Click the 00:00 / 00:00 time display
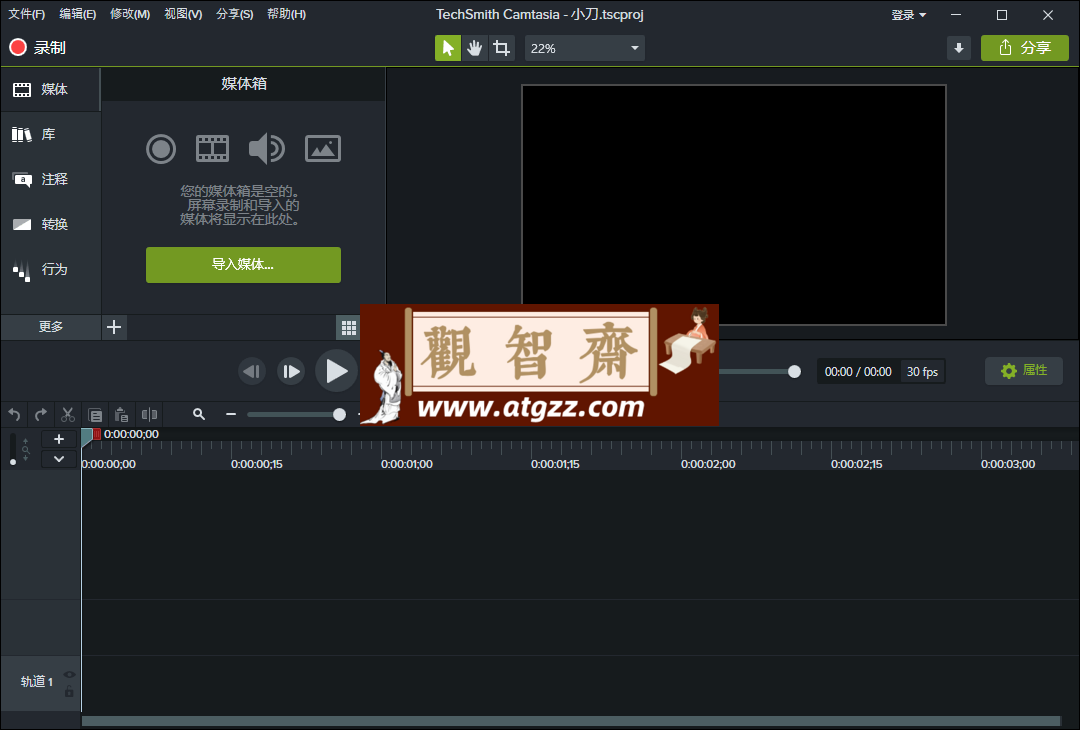This screenshot has width=1080, height=730. pyautogui.click(x=858, y=372)
